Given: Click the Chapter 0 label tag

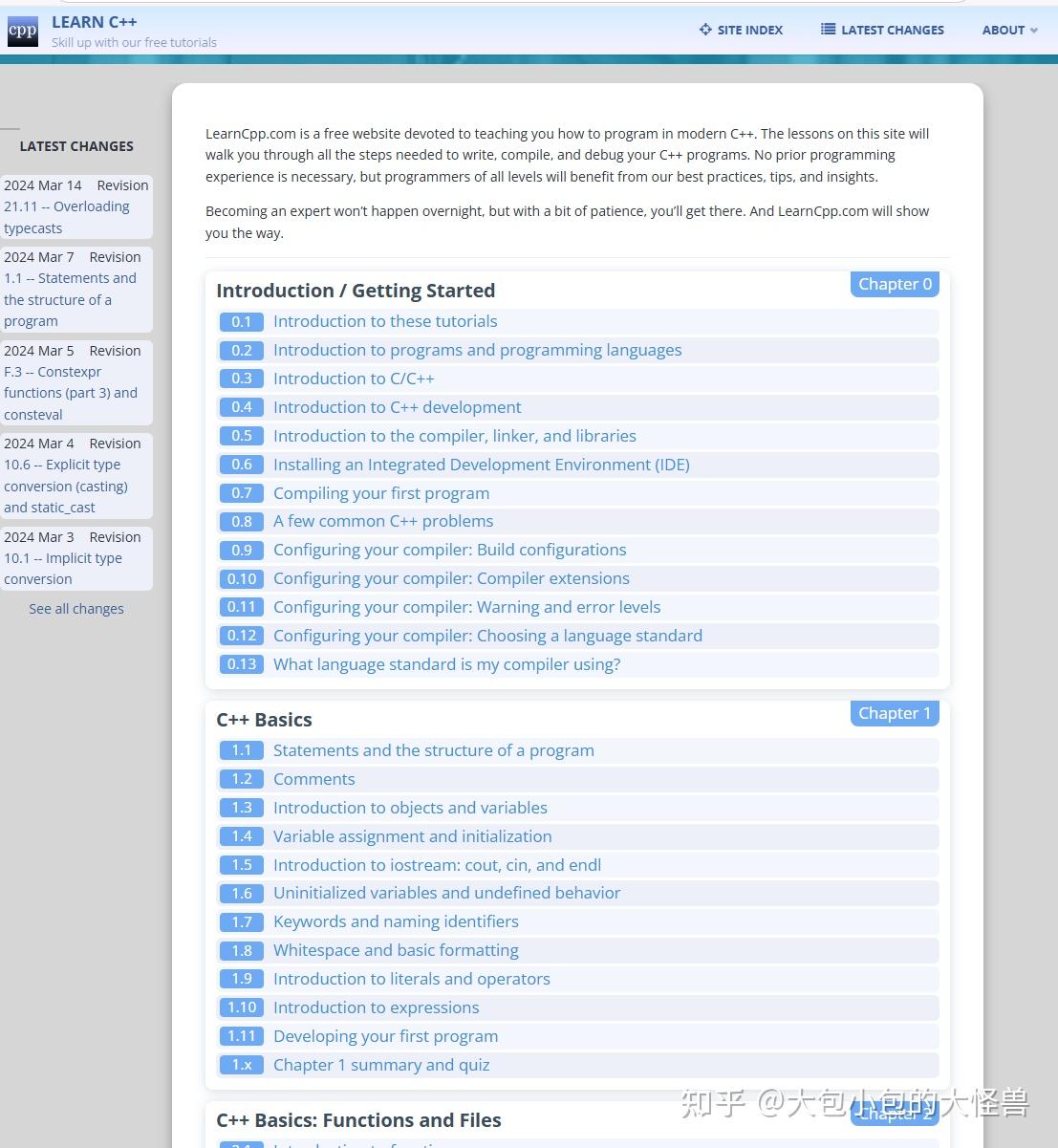Looking at the screenshot, I should [895, 284].
